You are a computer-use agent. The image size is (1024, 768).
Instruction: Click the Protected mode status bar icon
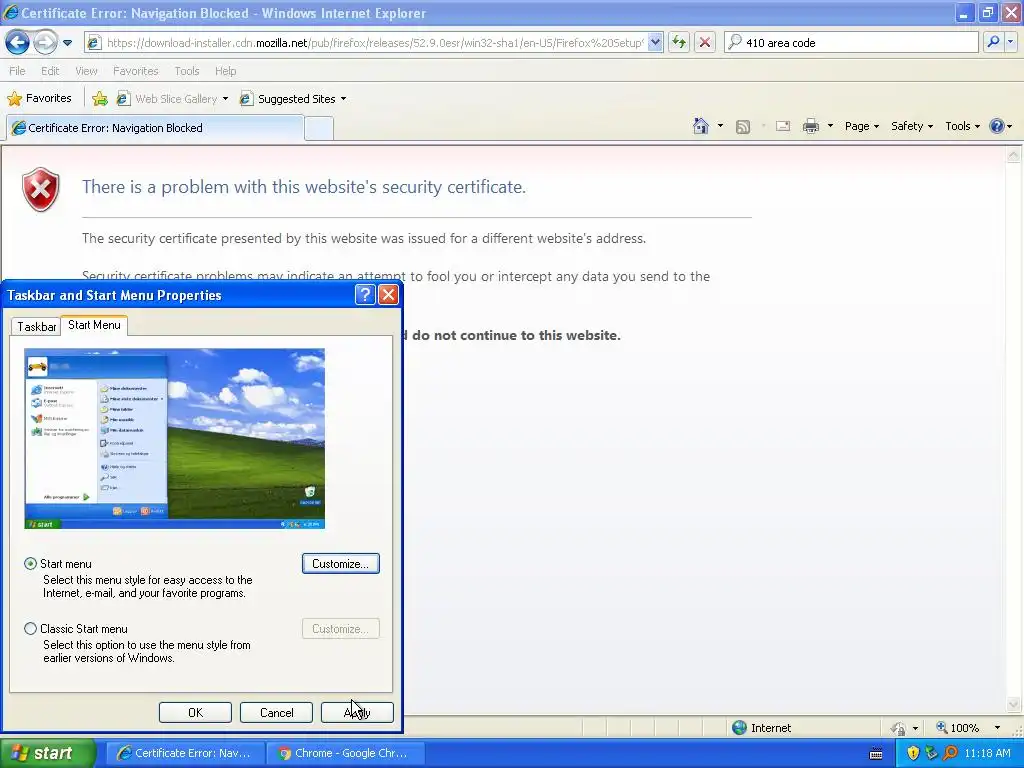pyautogui.click(x=899, y=728)
